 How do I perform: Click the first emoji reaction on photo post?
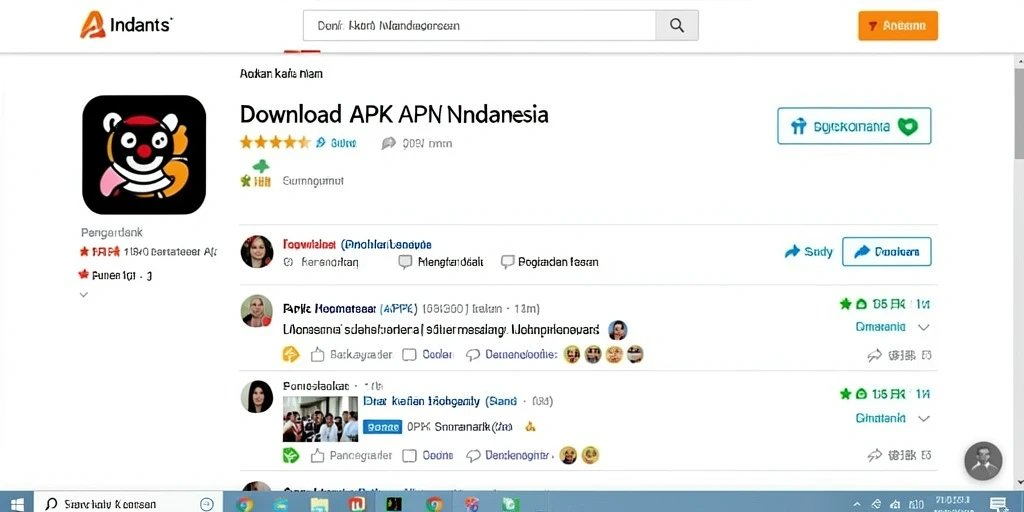568,455
